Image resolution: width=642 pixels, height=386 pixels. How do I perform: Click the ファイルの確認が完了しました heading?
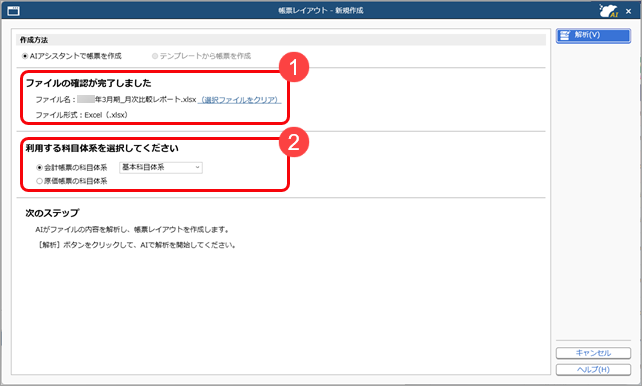click(x=88, y=83)
